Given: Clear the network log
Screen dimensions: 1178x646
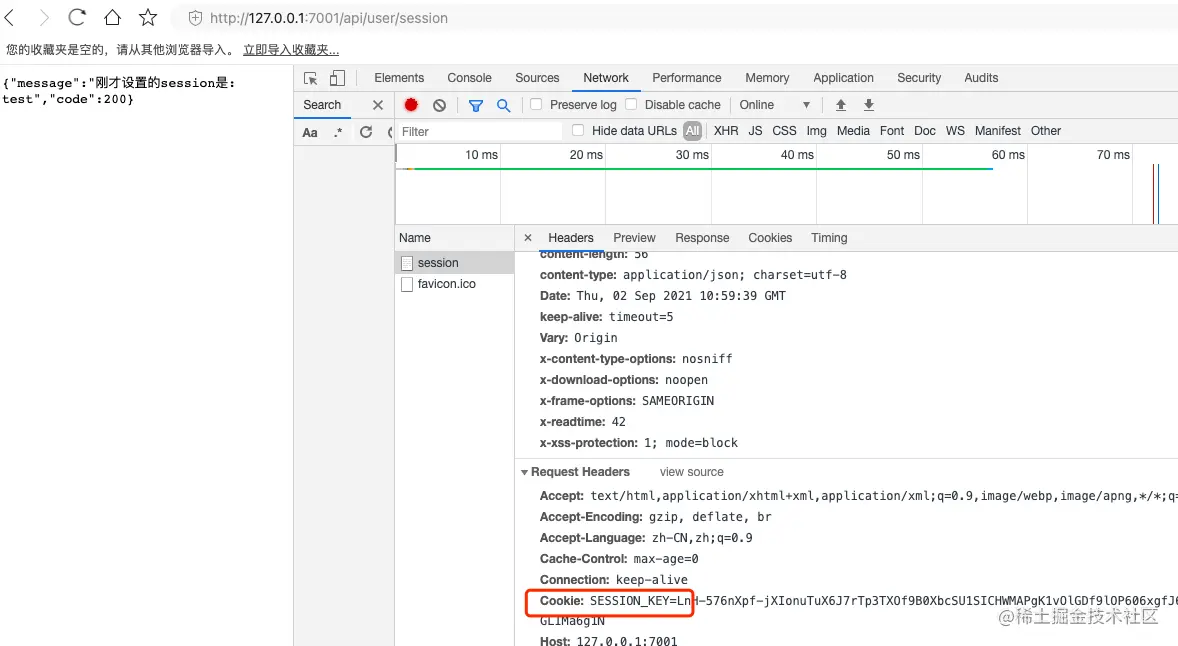Looking at the screenshot, I should pos(439,105).
